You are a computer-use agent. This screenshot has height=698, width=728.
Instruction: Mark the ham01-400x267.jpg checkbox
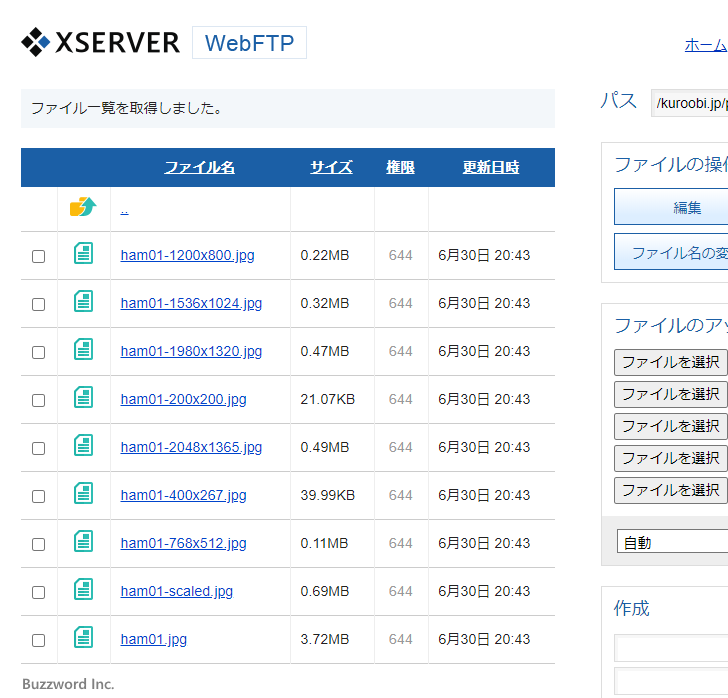39,496
